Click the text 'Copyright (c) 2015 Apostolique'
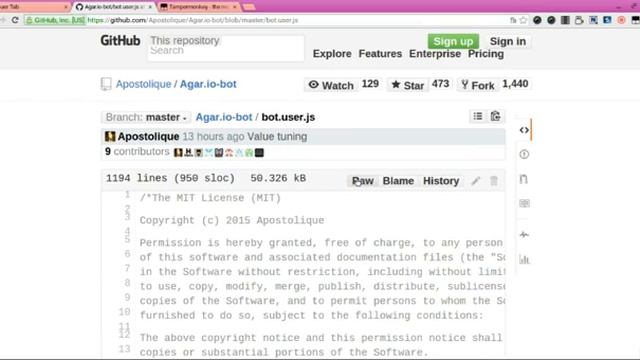 [x=231, y=220]
